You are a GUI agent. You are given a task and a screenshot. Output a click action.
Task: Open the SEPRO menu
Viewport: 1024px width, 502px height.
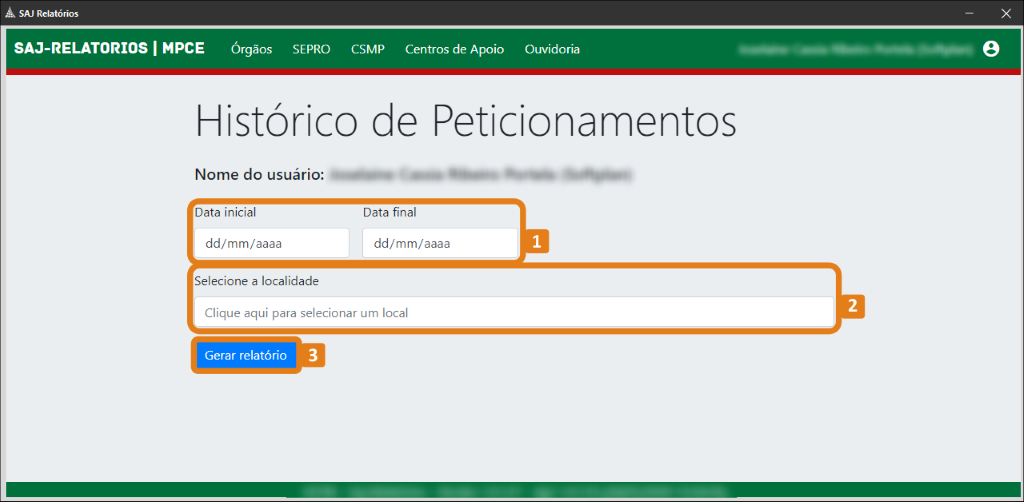tap(312, 49)
